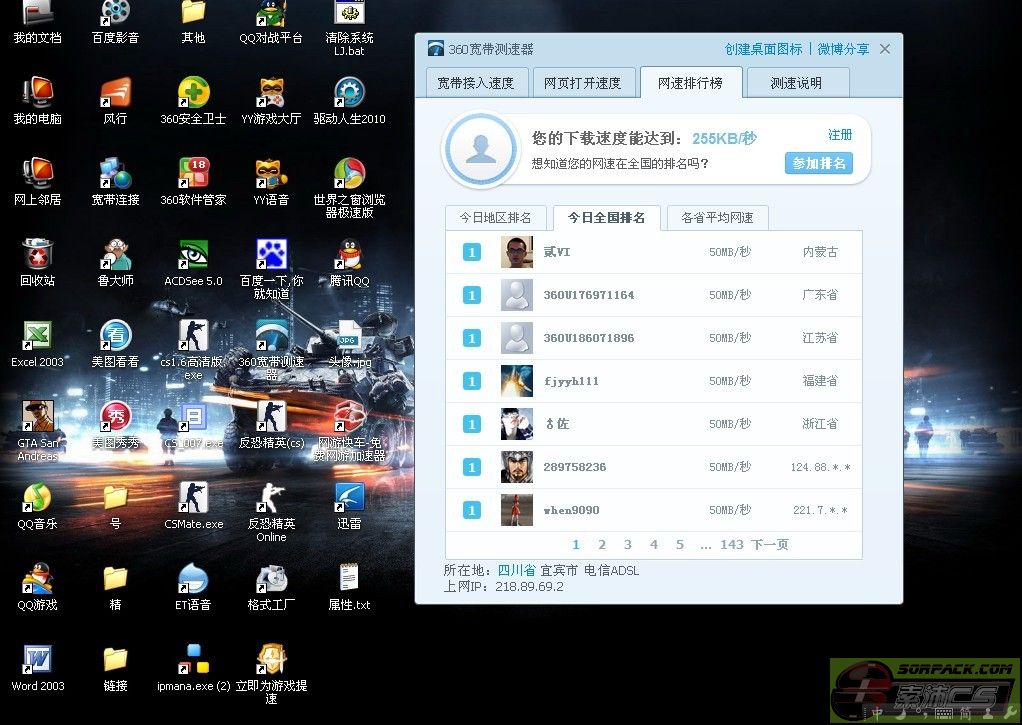Viewport: 1022px width, 725px height.
Task: Open the 360安全卫士 desktop icon
Action: [193, 94]
